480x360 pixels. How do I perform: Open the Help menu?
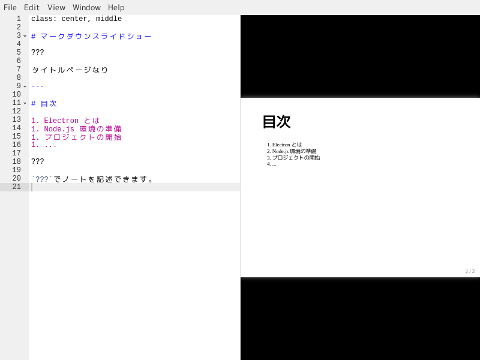click(116, 7)
